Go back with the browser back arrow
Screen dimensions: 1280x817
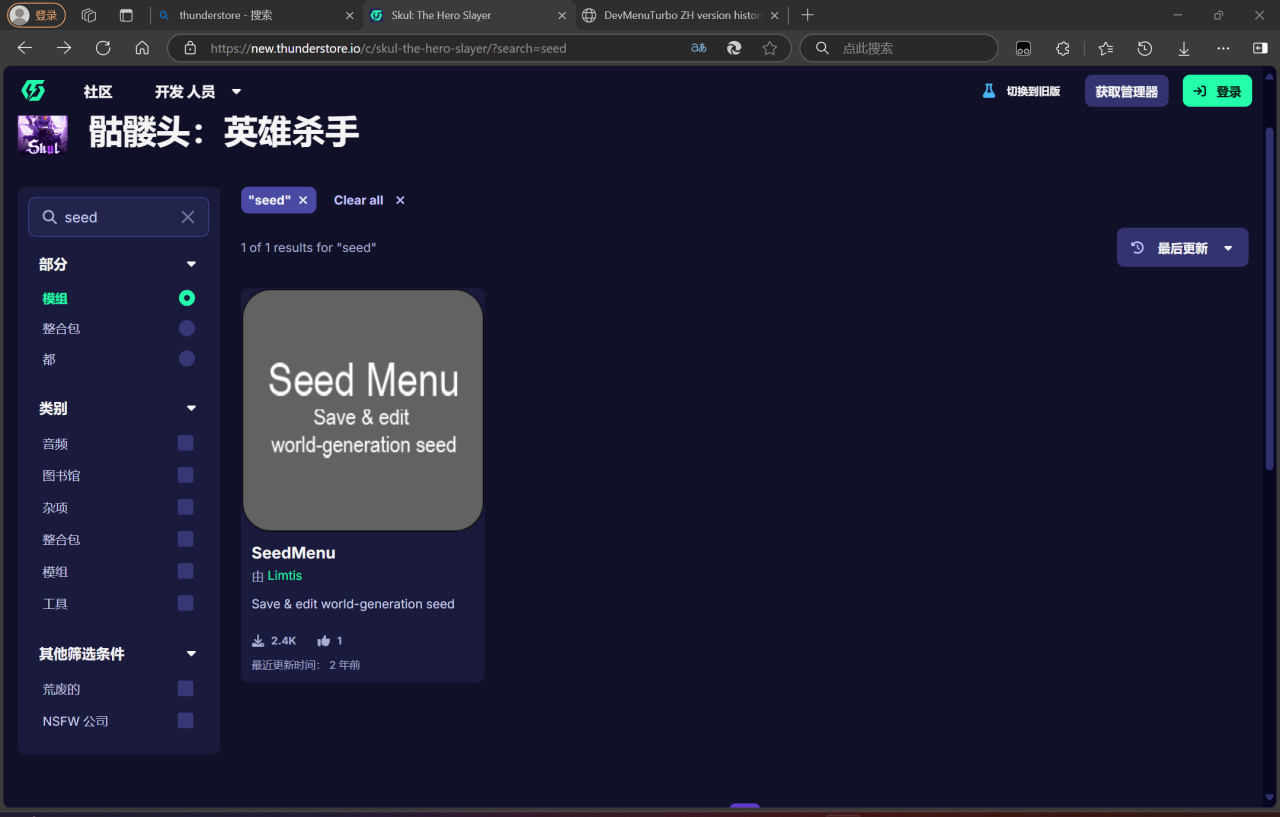[25, 48]
